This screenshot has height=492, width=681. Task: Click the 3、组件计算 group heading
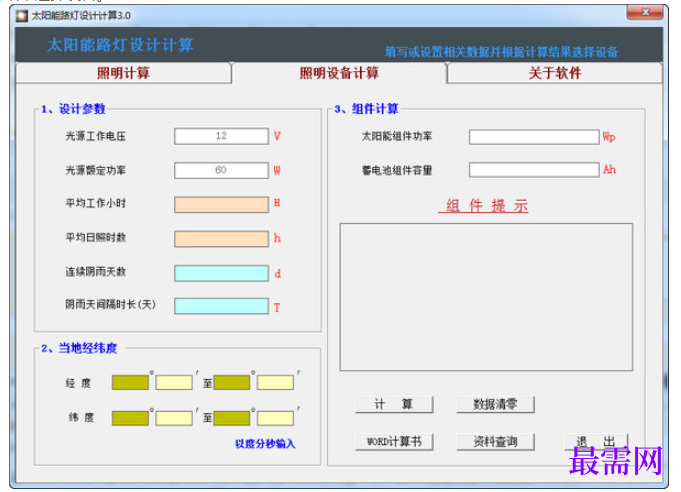tap(366, 109)
